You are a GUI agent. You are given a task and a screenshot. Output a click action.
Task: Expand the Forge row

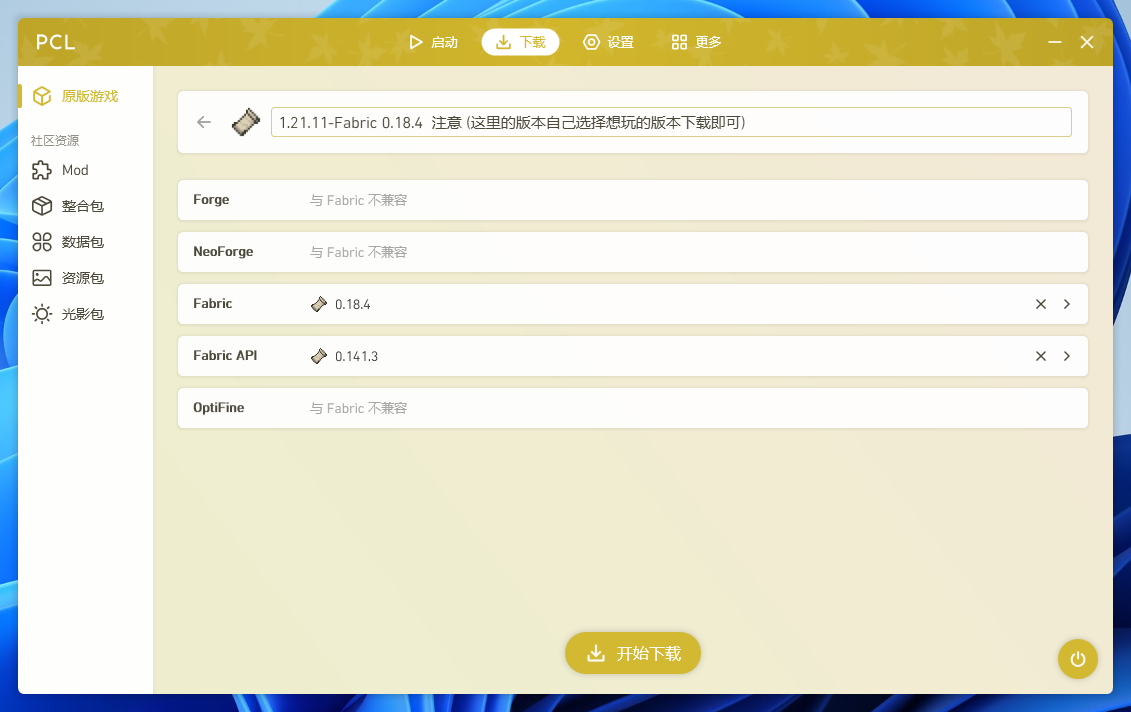tap(631, 200)
